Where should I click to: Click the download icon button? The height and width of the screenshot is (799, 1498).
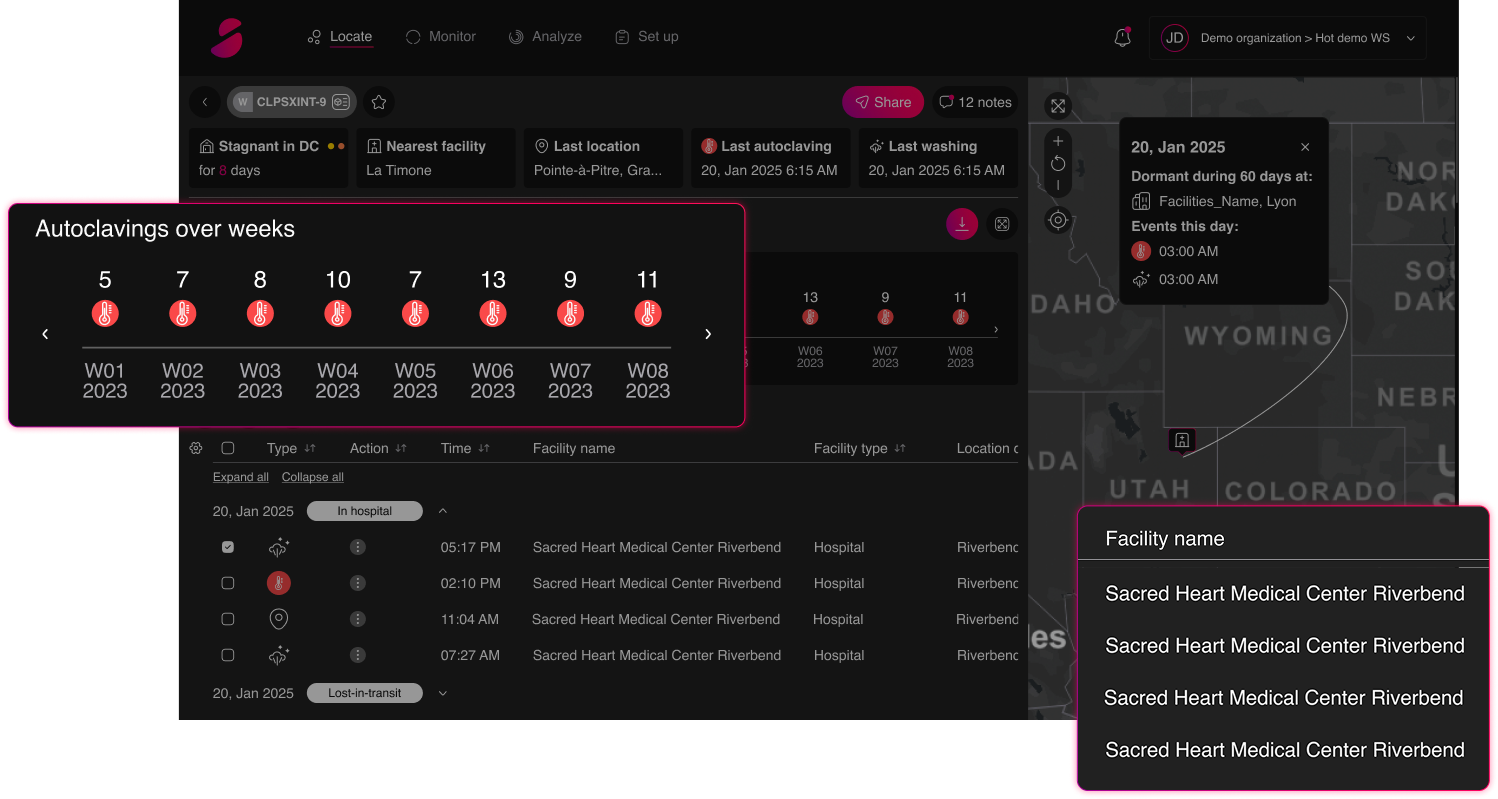coord(962,224)
